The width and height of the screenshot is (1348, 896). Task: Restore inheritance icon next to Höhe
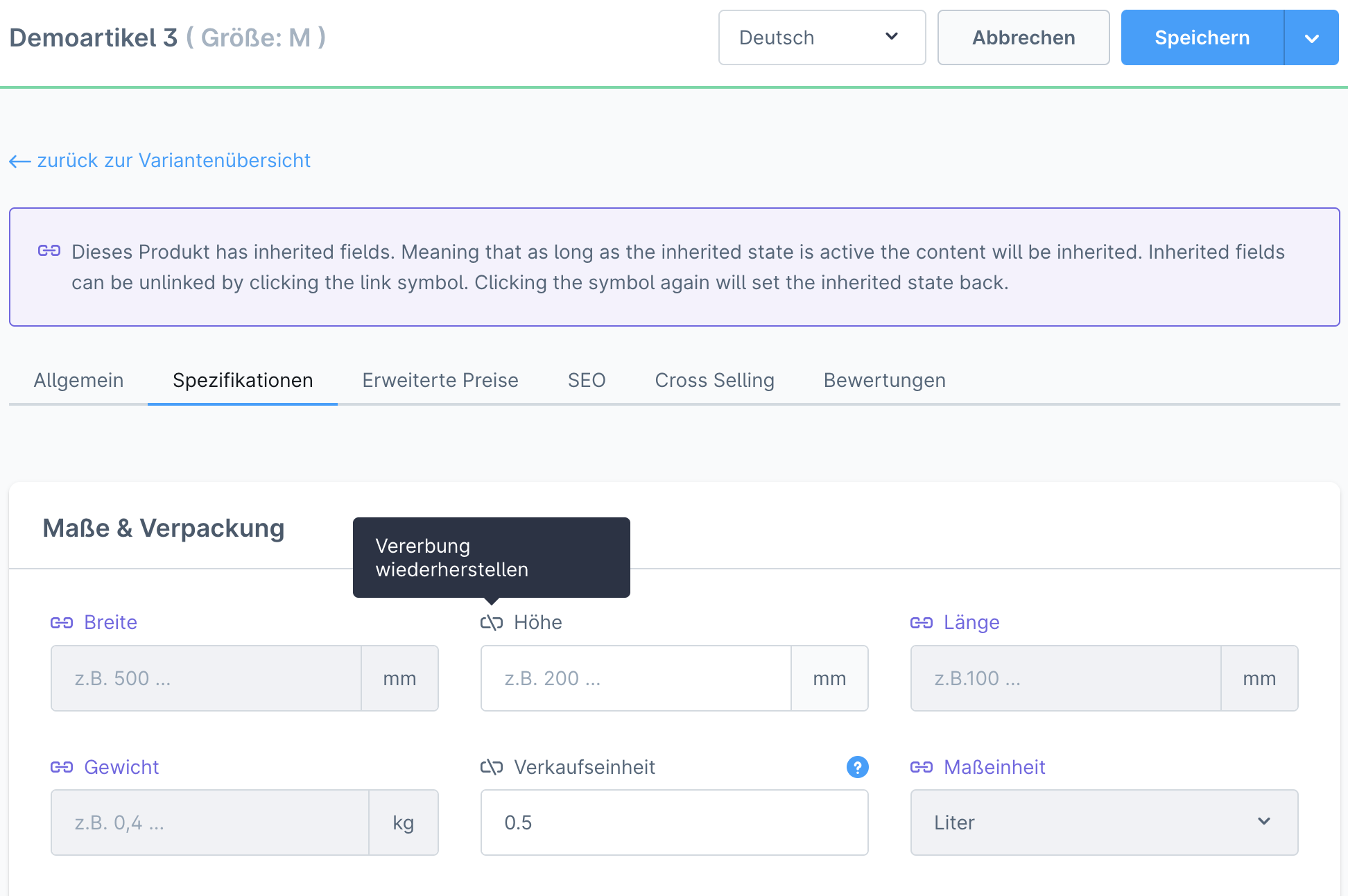click(x=492, y=623)
